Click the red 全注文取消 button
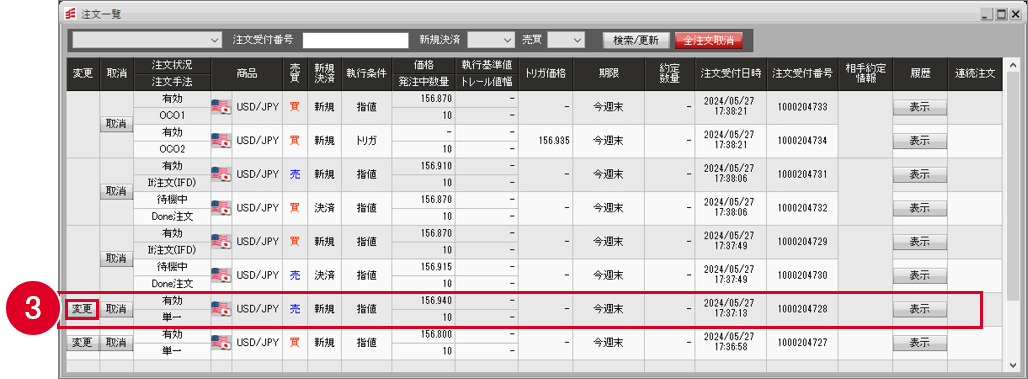This screenshot has height=379, width=1028. [x=709, y=40]
